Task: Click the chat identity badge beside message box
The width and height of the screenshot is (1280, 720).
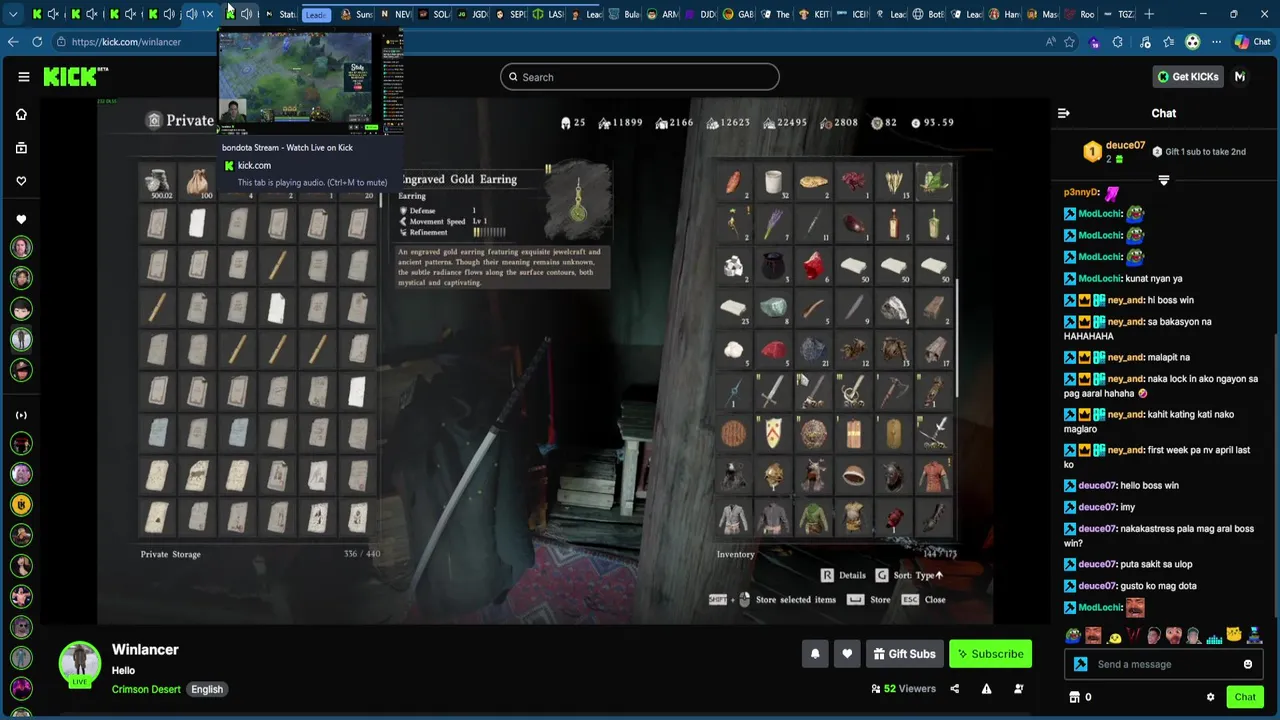Action: 1080,664
